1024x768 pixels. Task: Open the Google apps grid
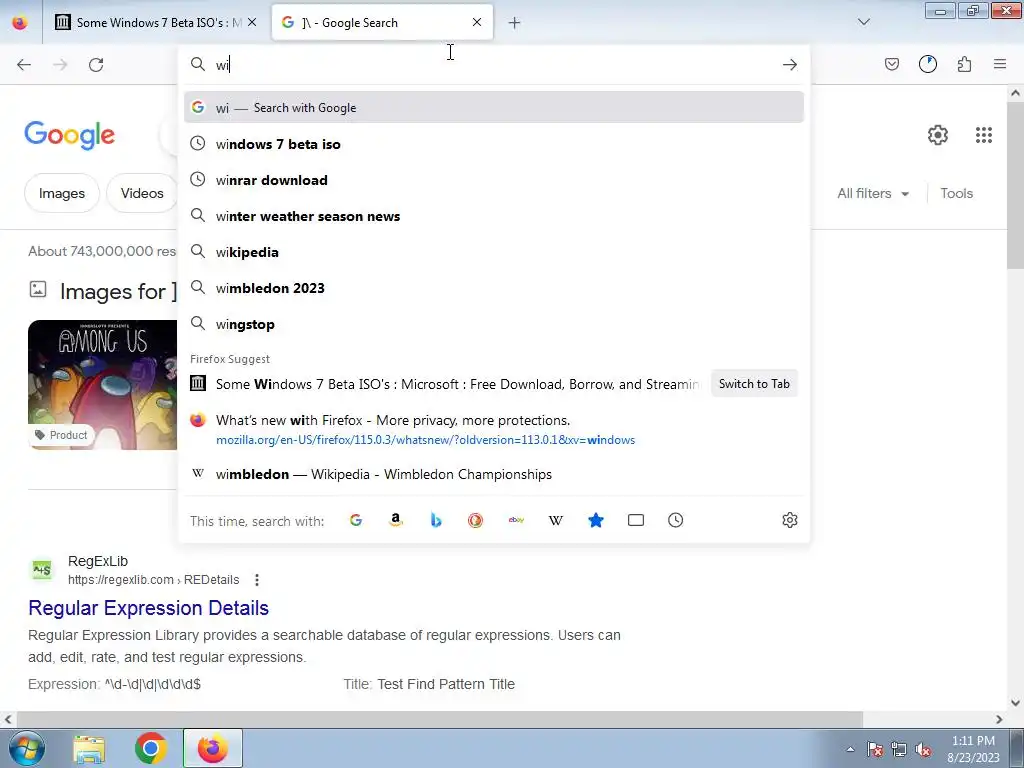pos(984,135)
